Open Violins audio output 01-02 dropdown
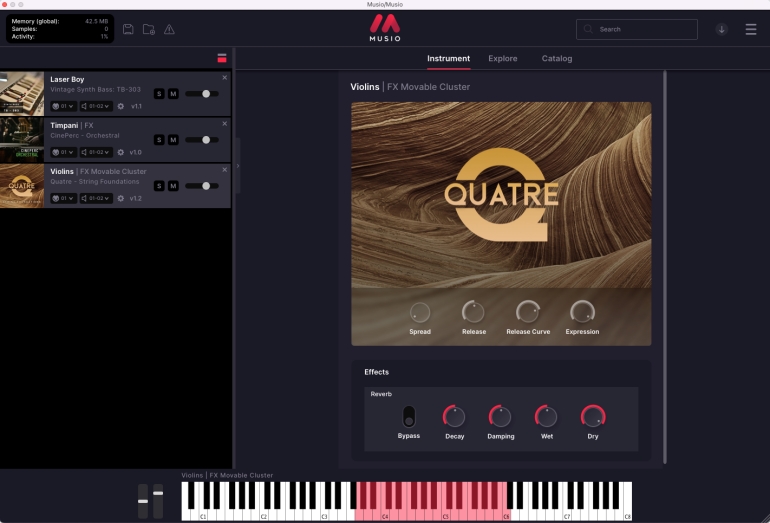770x523 pixels. click(95, 198)
